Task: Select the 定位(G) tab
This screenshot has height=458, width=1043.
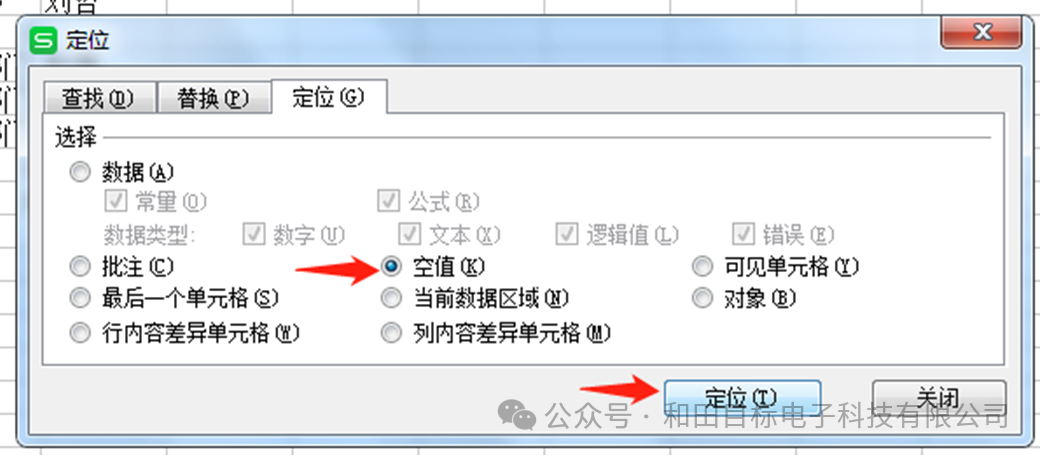Action: coord(329,97)
